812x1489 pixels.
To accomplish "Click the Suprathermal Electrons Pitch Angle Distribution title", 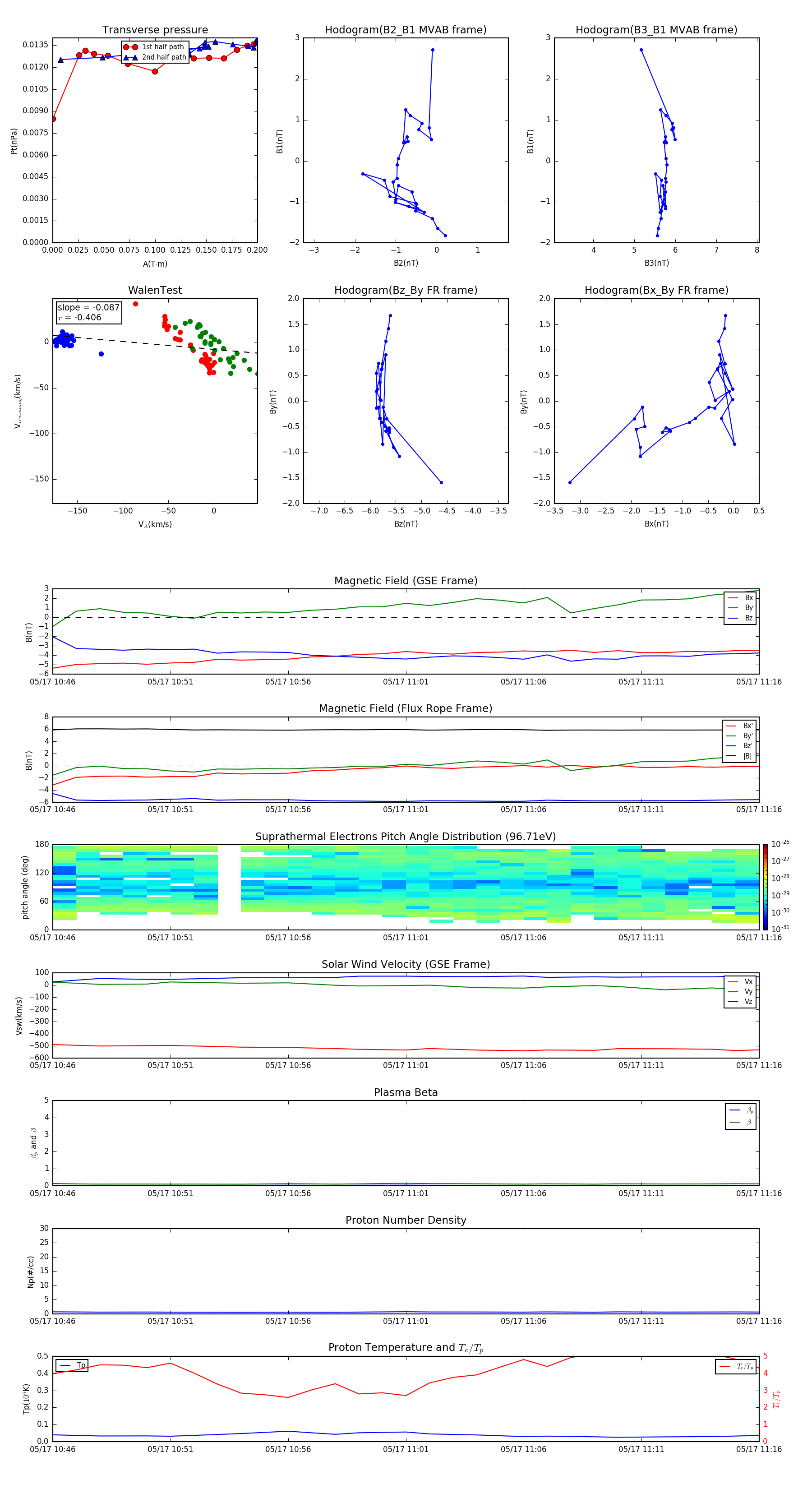I will (x=406, y=837).
